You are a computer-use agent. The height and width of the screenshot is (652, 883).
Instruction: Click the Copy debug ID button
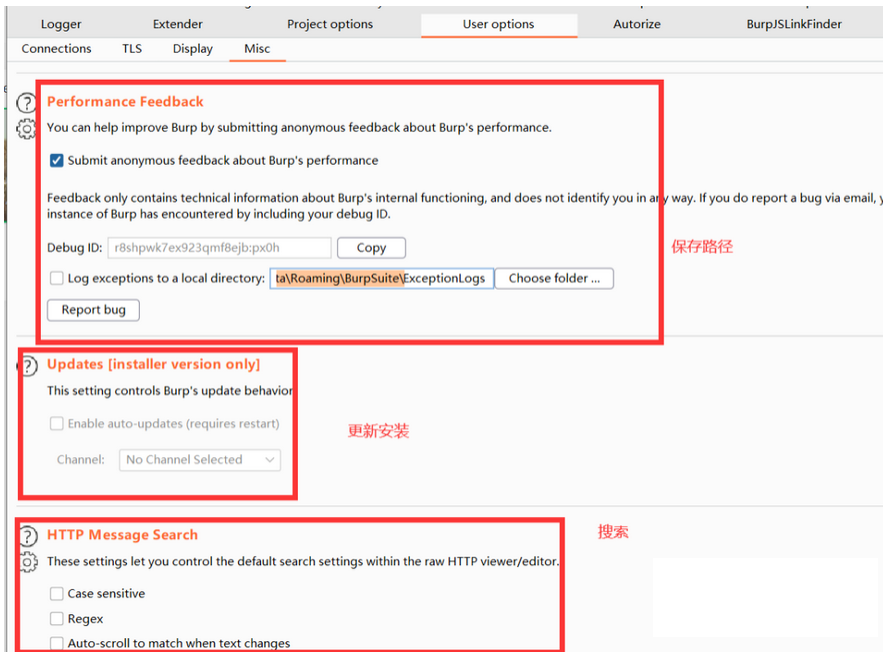coord(371,248)
